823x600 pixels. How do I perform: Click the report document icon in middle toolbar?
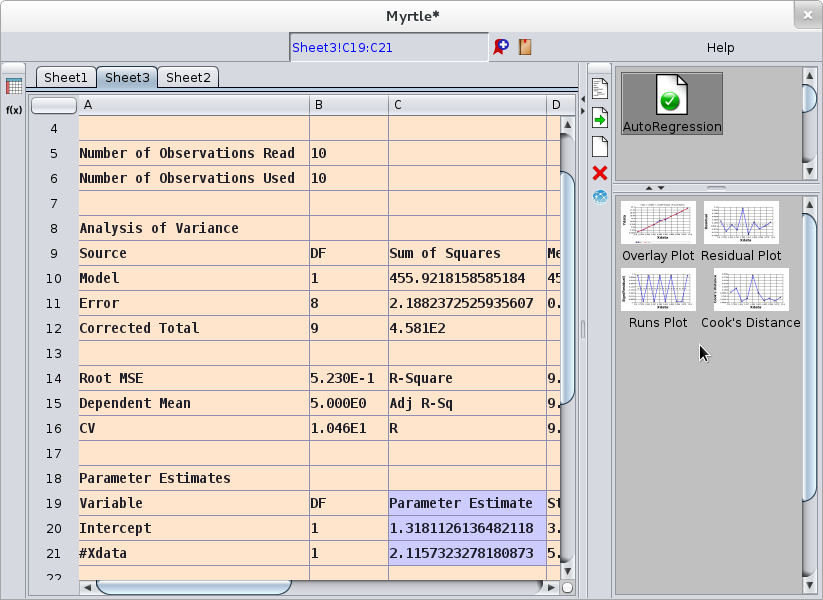coord(598,88)
